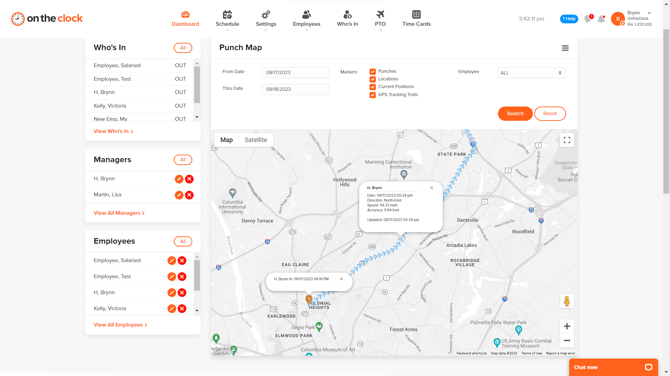Click the orange punch marker on map
This screenshot has height=376, width=670.
[309, 300]
